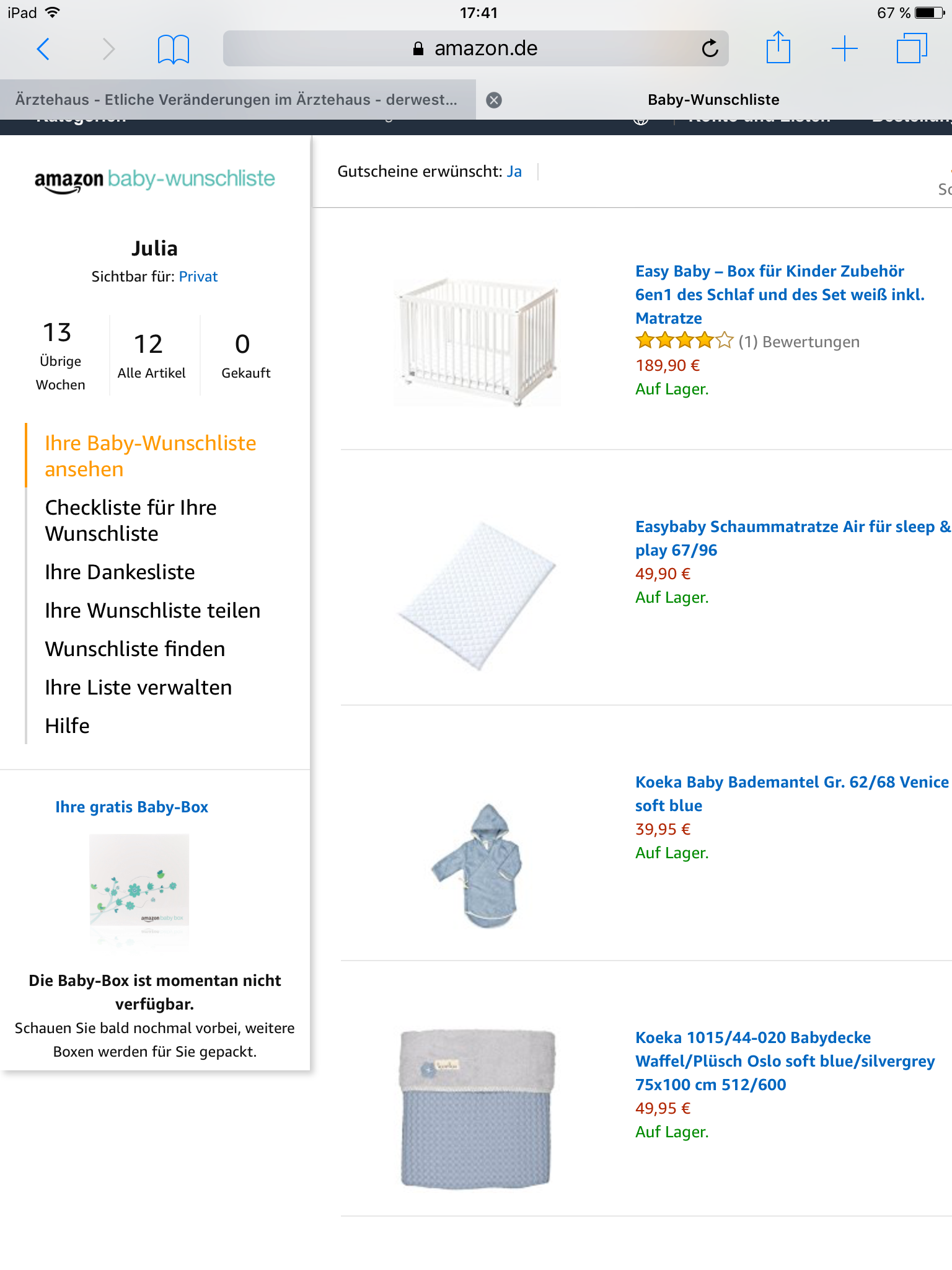
Task: Click the amazon baby-wunschliste logo
Action: (155, 179)
